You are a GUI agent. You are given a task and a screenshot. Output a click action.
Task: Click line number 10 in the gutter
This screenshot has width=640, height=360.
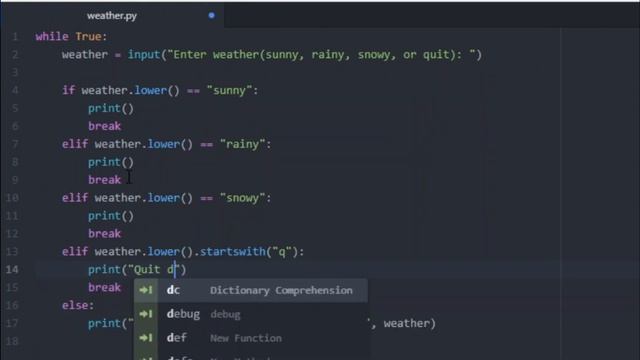[12, 198]
